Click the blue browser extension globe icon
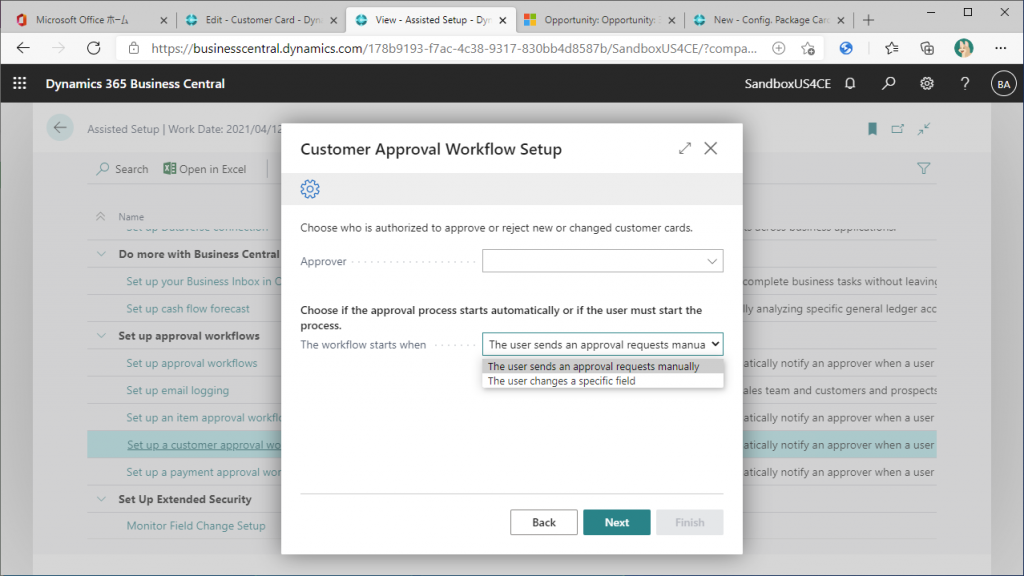Screen dimensions: 1024x576 (x=846, y=48)
